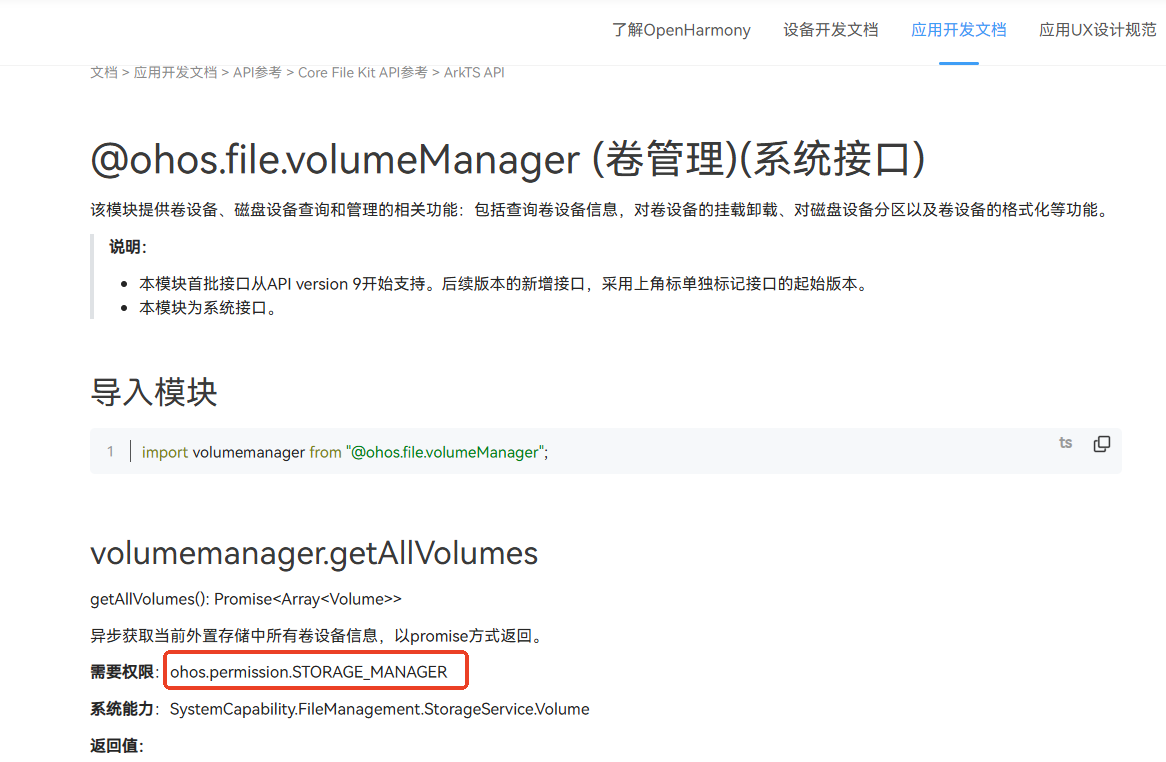
Task: Click getAllVolumes(): Promise signature line
Action: click(x=245, y=599)
